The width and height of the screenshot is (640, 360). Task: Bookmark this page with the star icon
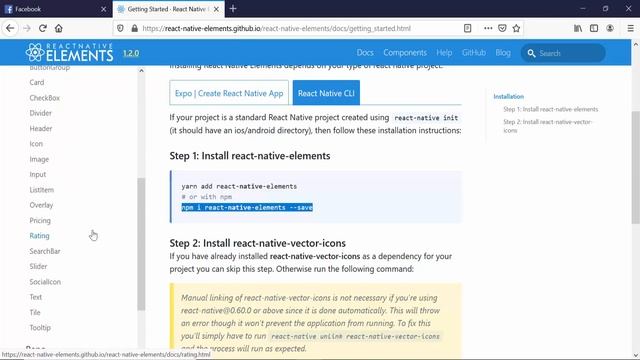[x=516, y=28]
